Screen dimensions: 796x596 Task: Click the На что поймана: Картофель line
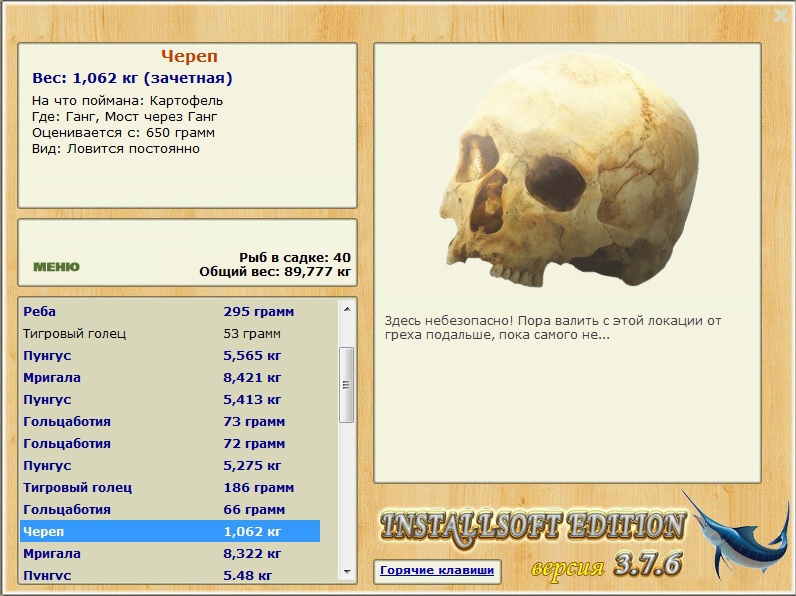click(127, 101)
